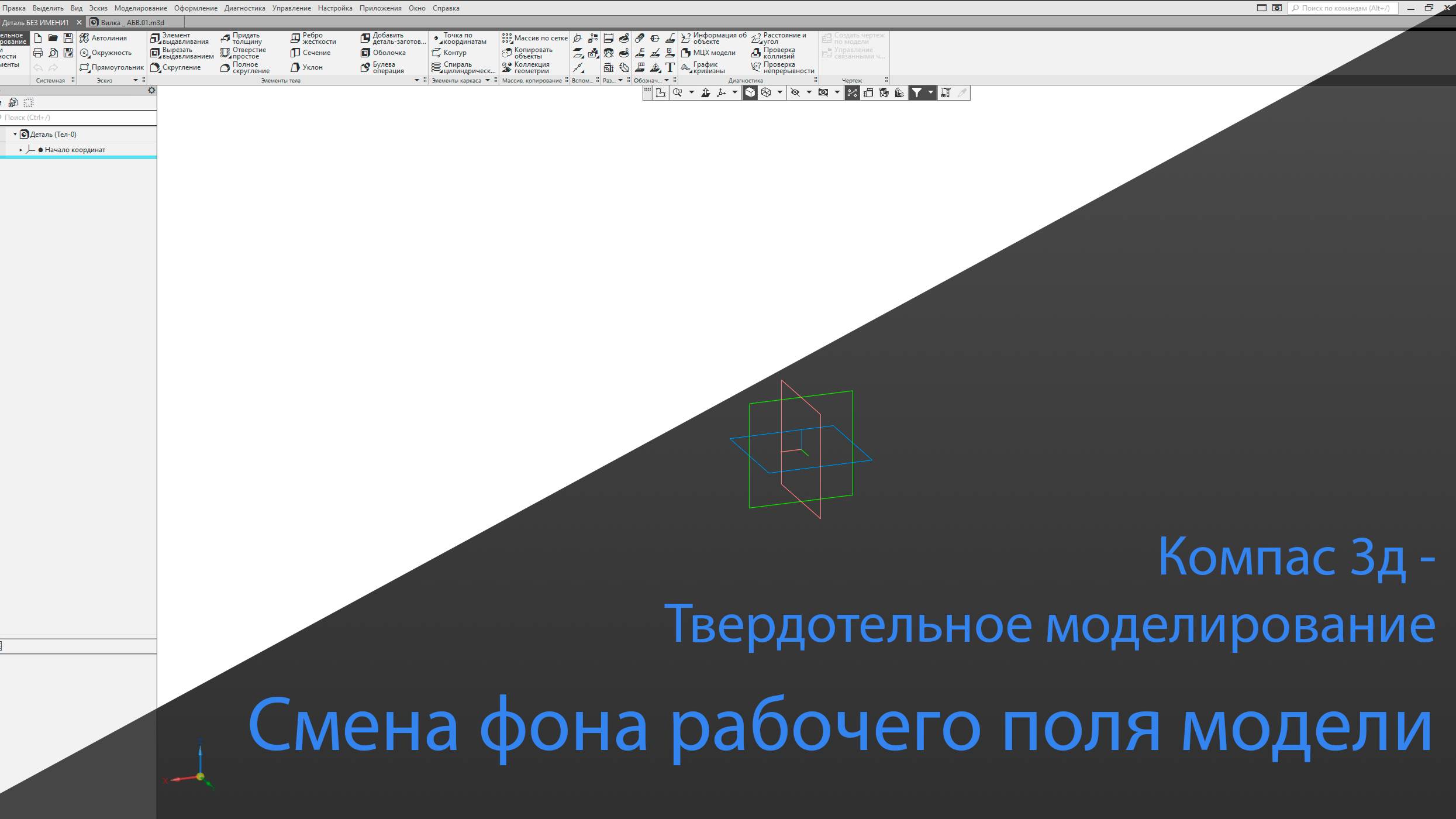Click the model tree search field
Screen dimensions: 1456x819
[x=76, y=117]
